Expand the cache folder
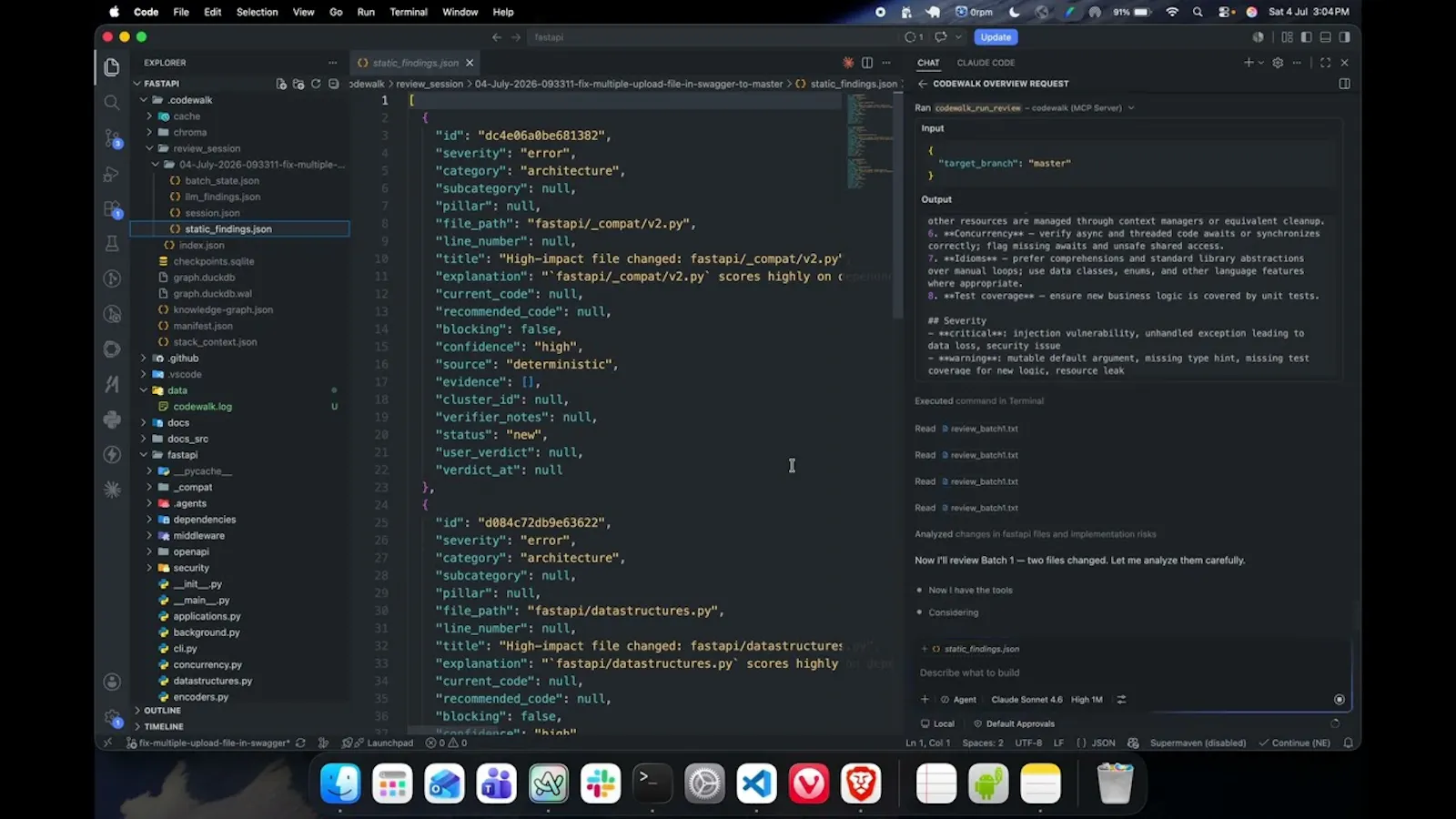This screenshot has height=819, width=1456. pos(149,116)
